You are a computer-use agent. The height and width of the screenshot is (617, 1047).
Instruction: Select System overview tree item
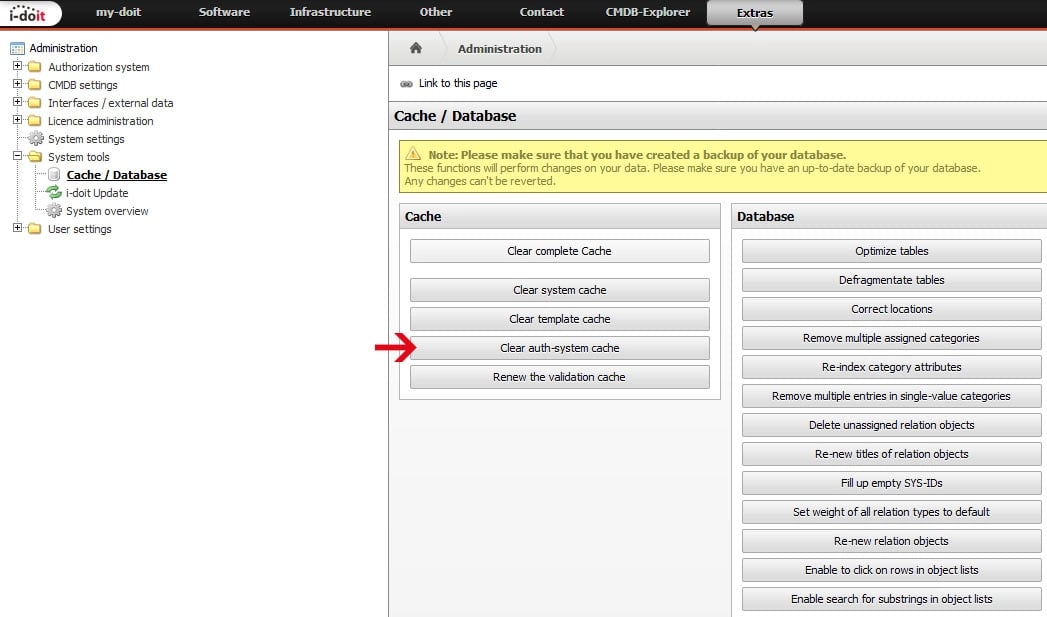coord(107,211)
